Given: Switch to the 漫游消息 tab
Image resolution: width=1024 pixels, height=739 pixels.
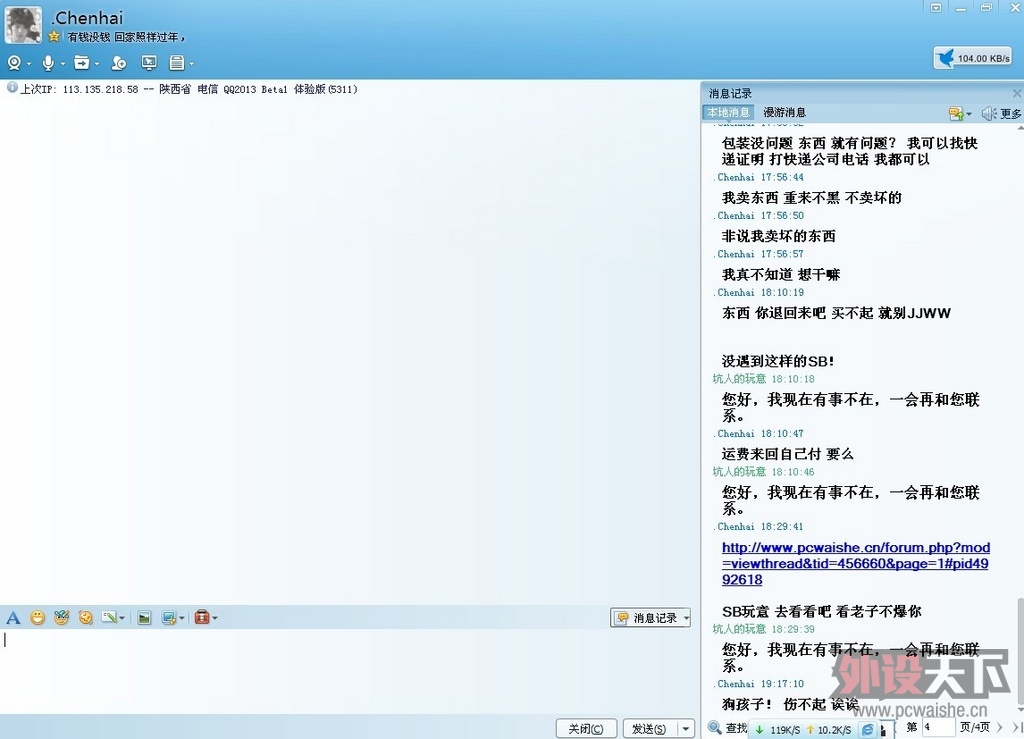Looking at the screenshot, I should (x=784, y=112).
